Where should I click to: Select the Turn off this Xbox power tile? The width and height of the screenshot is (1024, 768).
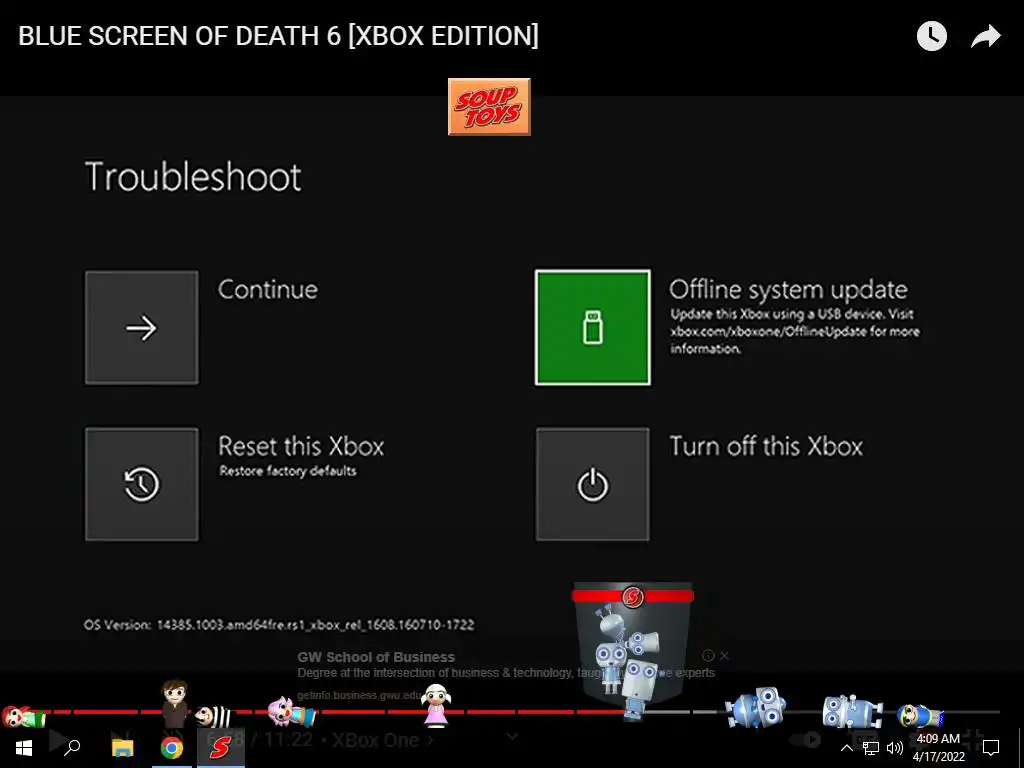(x=593, y=485)
